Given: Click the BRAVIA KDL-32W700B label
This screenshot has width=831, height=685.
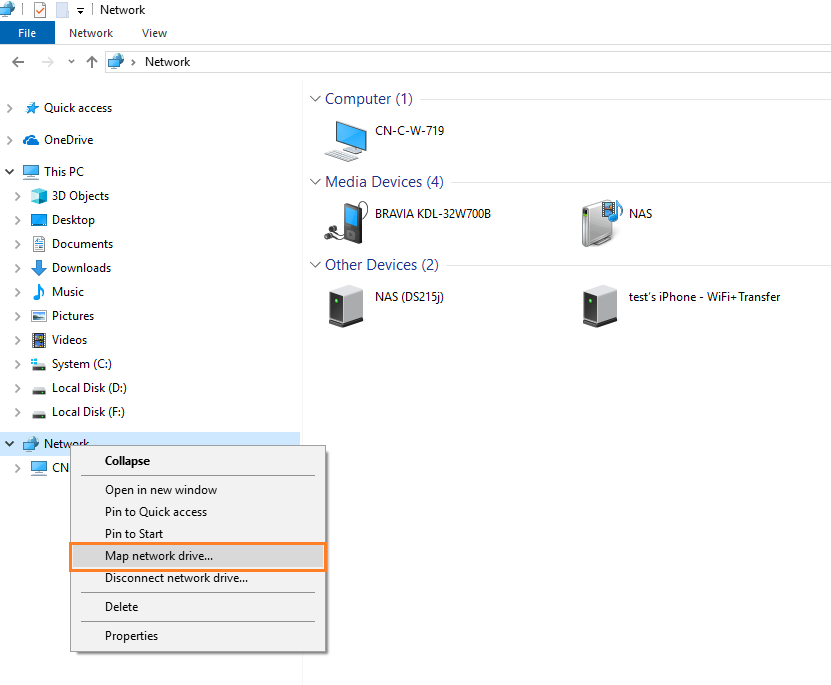Looking at the screenshot, I should coord(432,213).
